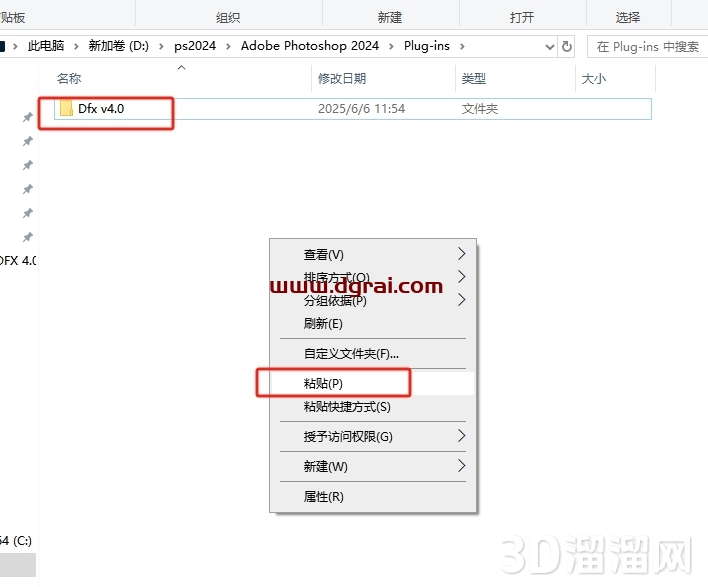Click the refresh button beside address bar
The width and height of the screenshot is (708, 587).
pos(567,46)
